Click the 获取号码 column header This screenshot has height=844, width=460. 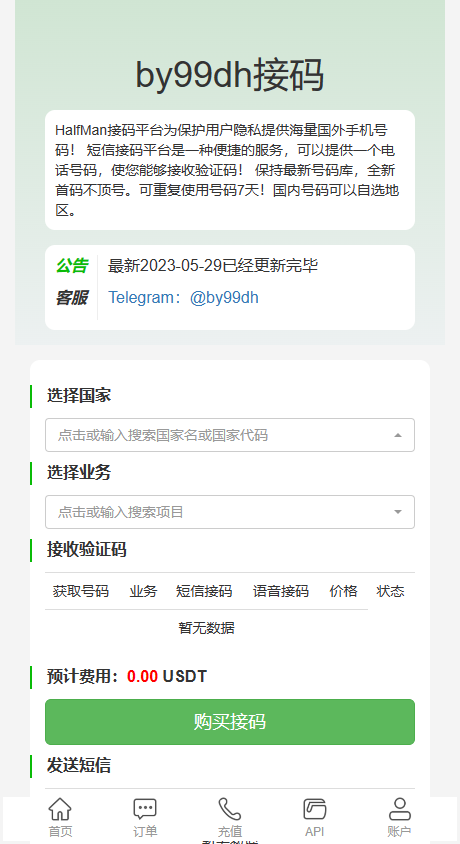click(81, 591)
